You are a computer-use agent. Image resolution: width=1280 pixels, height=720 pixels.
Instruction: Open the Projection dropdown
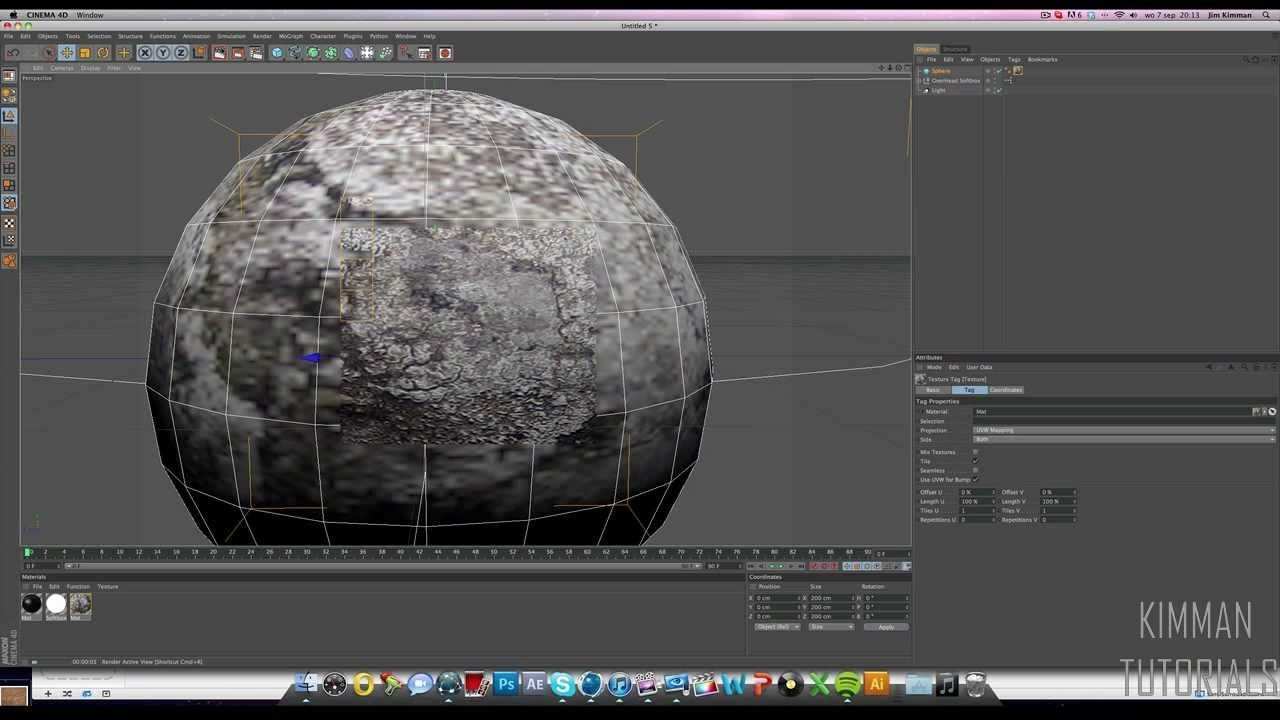coord(1123,430)
